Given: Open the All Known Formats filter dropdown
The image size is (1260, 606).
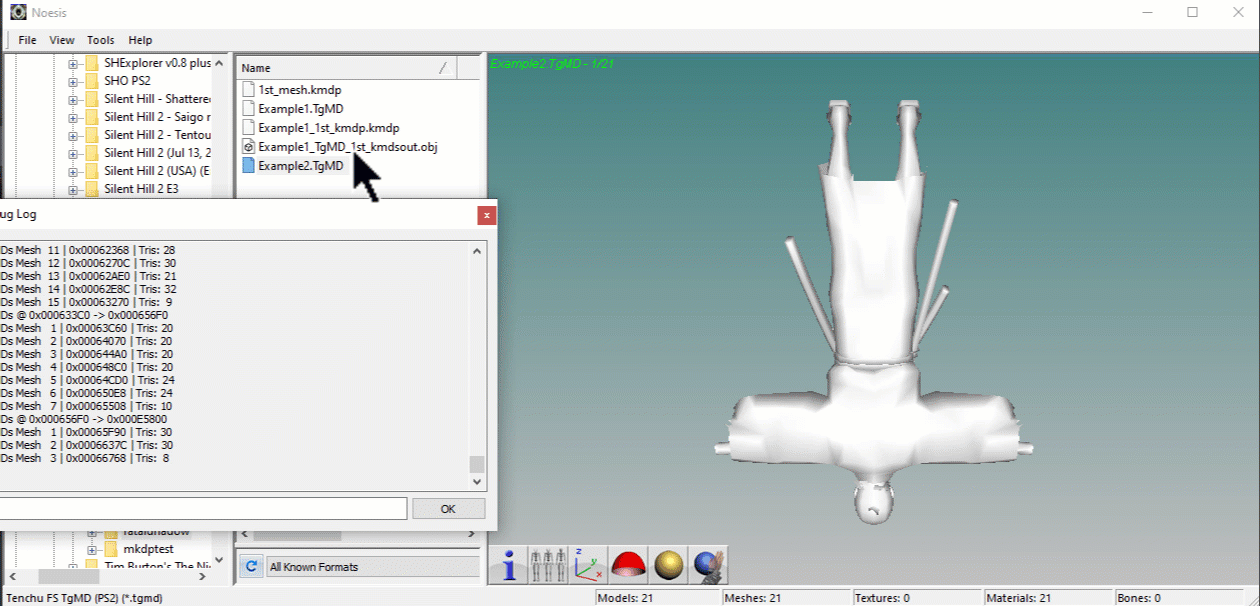Looking at the screenshot, I should click(372, 567).
